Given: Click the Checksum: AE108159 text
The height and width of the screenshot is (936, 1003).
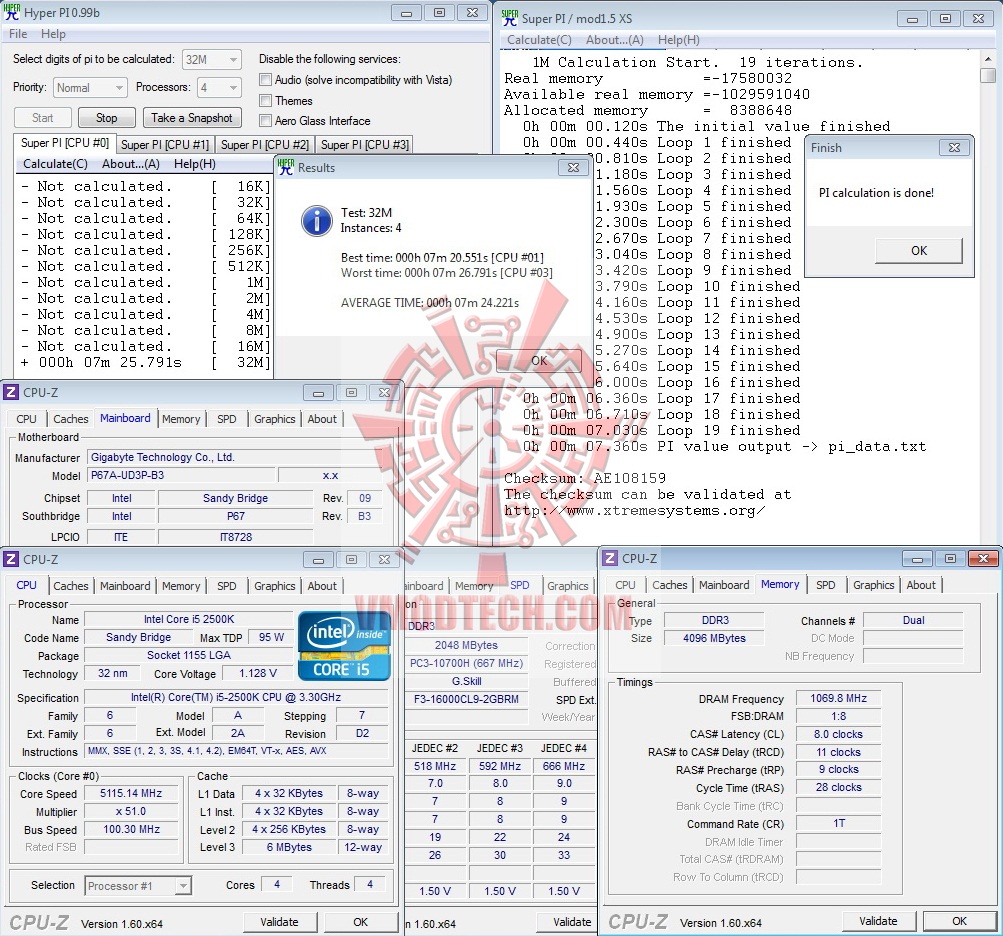Looking at the screenshot, I should pos(585,478).
